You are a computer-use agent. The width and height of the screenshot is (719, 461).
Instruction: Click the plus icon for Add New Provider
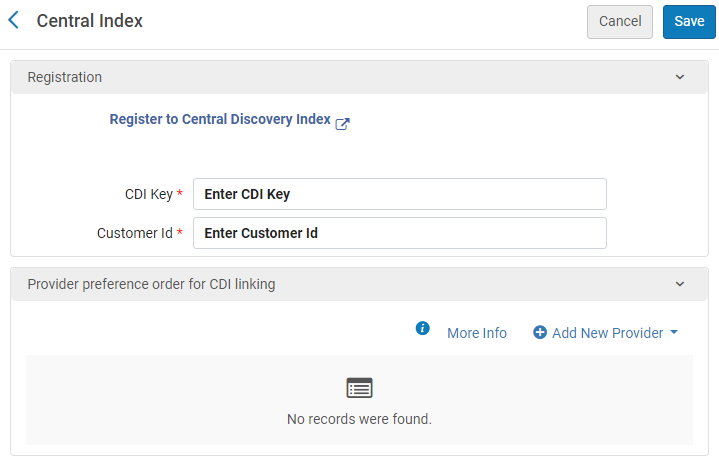540,333
